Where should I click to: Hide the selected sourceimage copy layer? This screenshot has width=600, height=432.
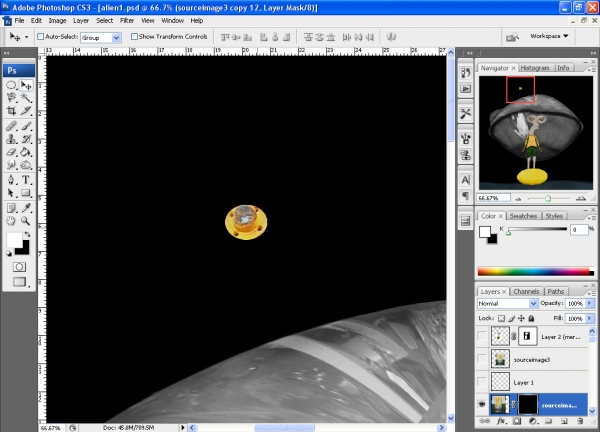[x=482, y=404]
